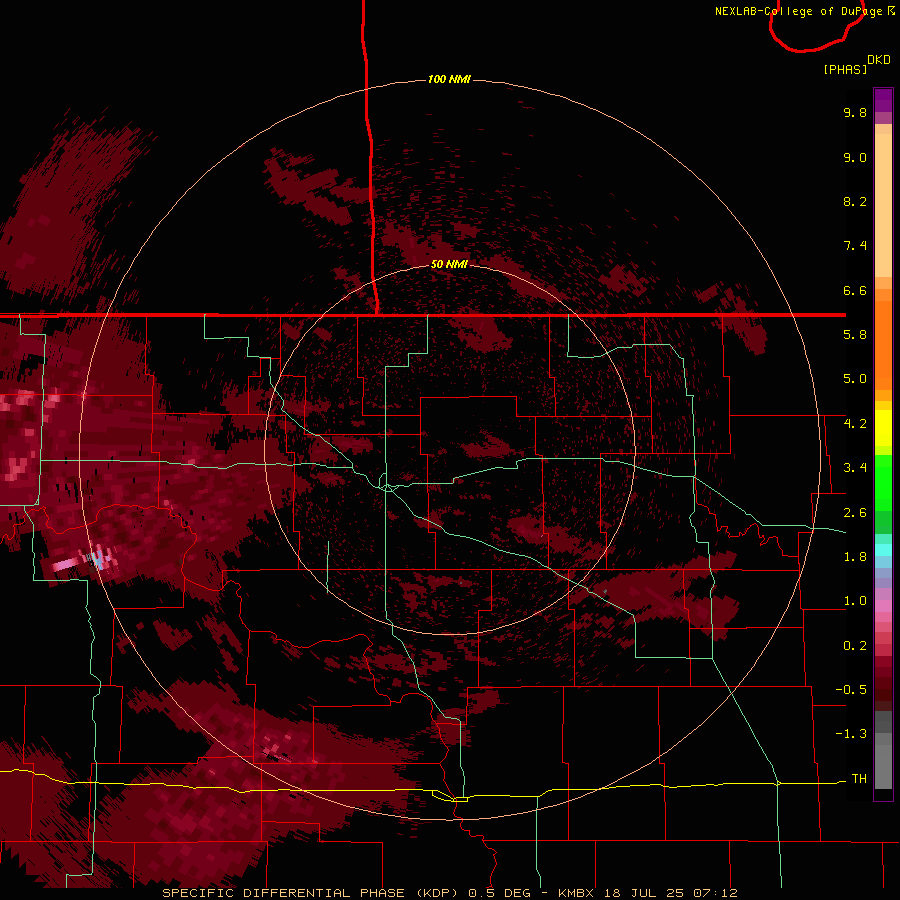The width and height of the screenshot is (900, 900).
Task: Click the -0.5 color scale value
Action: tap(851, 690)
